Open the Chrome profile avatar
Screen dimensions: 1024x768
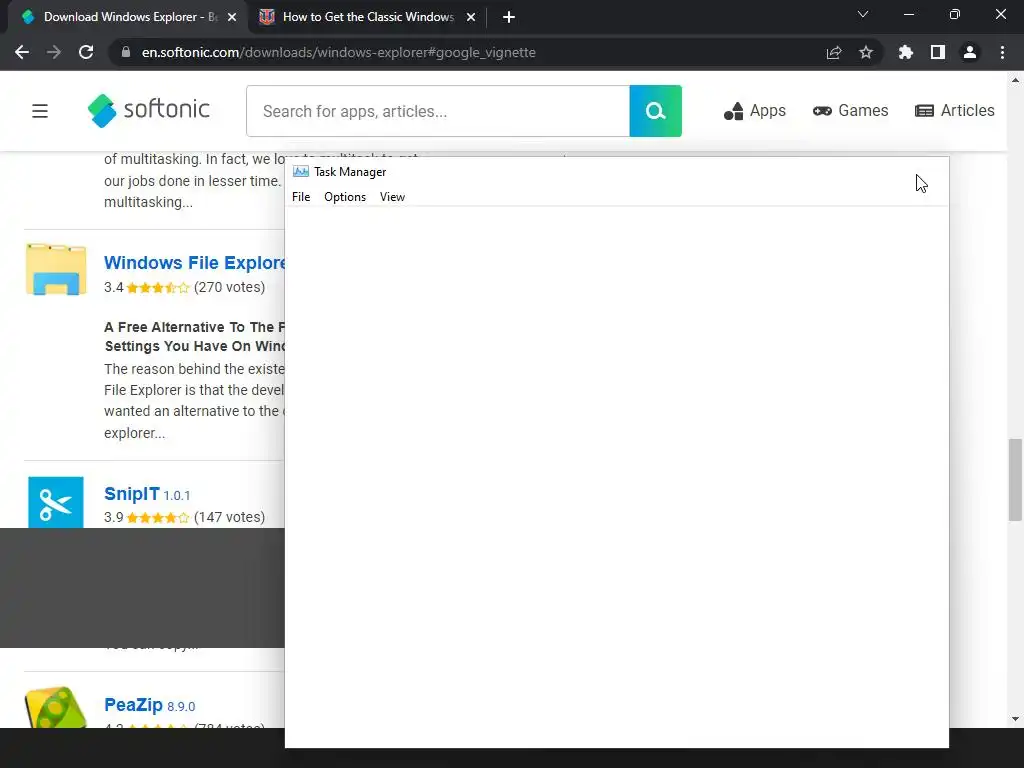(x=970, y=52)
